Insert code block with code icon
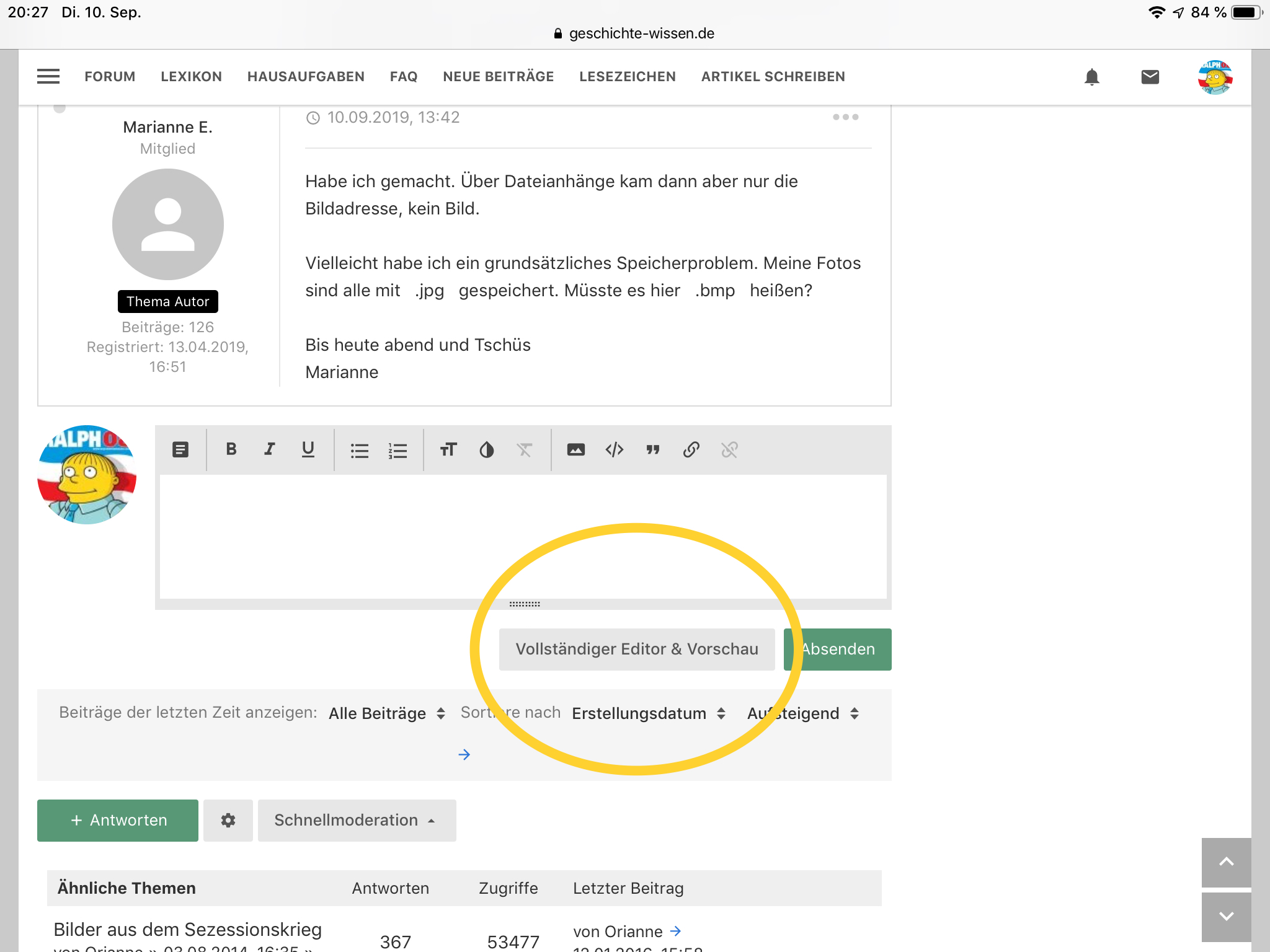 click(614, 449)
